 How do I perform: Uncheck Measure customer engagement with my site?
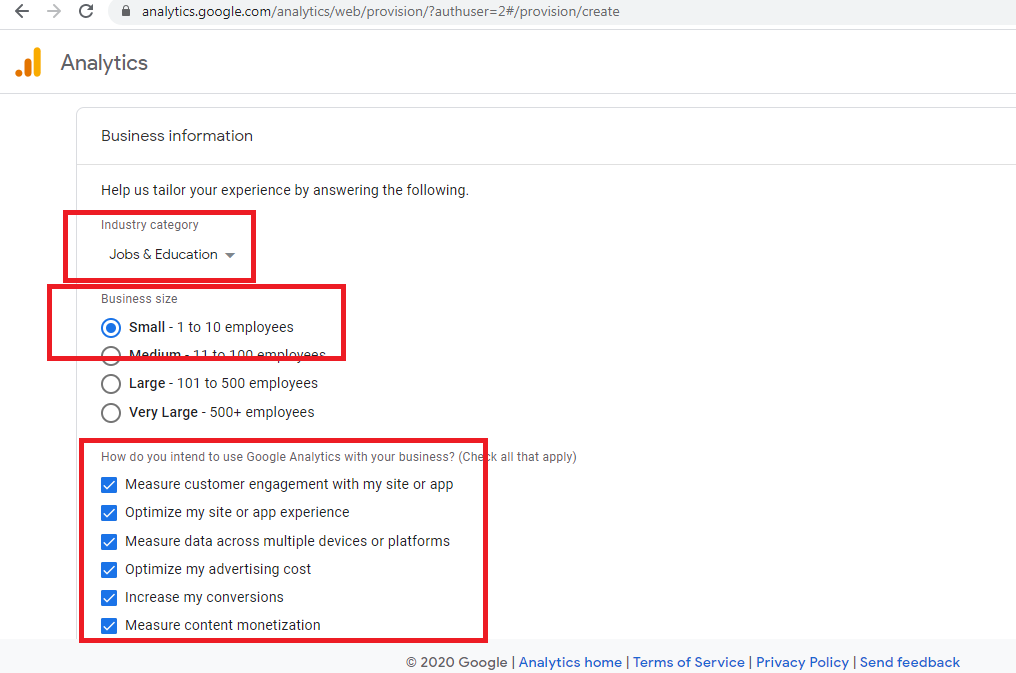pos(109,485)
